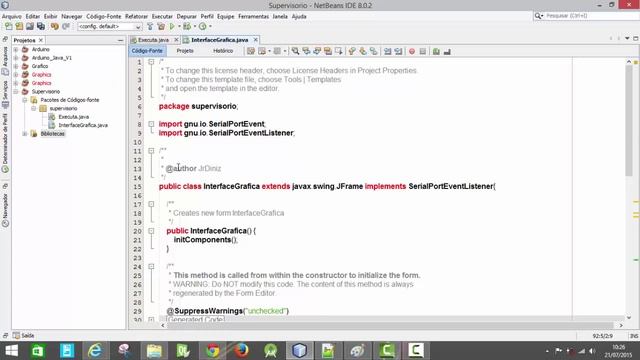The image size is (640, 360).
Task: Collapse Pacotes de Códigos-fonte node
Action: [x=25, y=100]
